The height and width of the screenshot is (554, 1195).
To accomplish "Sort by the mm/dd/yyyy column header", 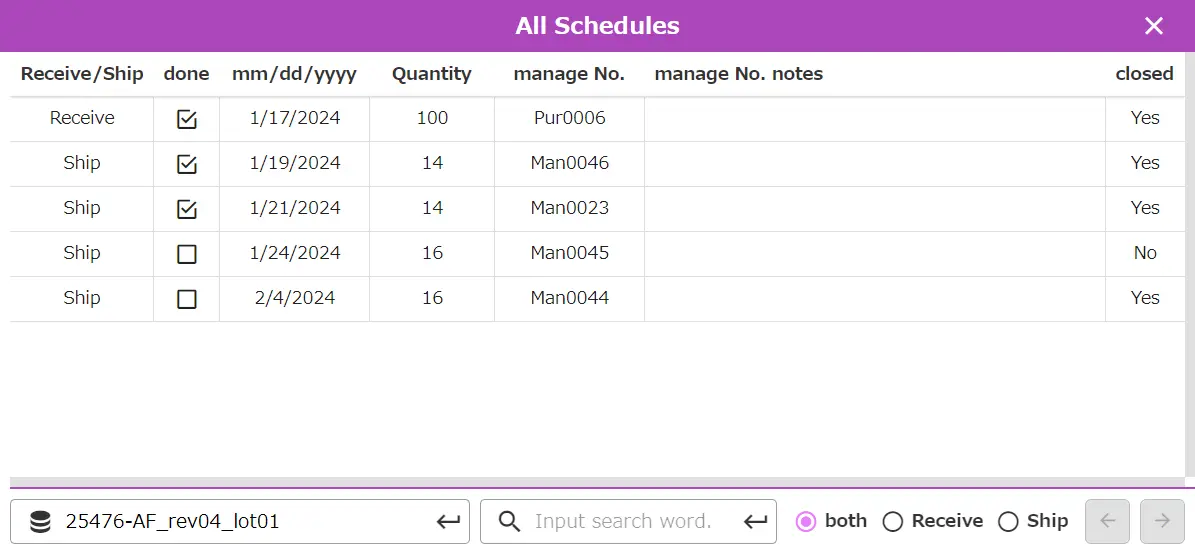I will coord(294,74).
